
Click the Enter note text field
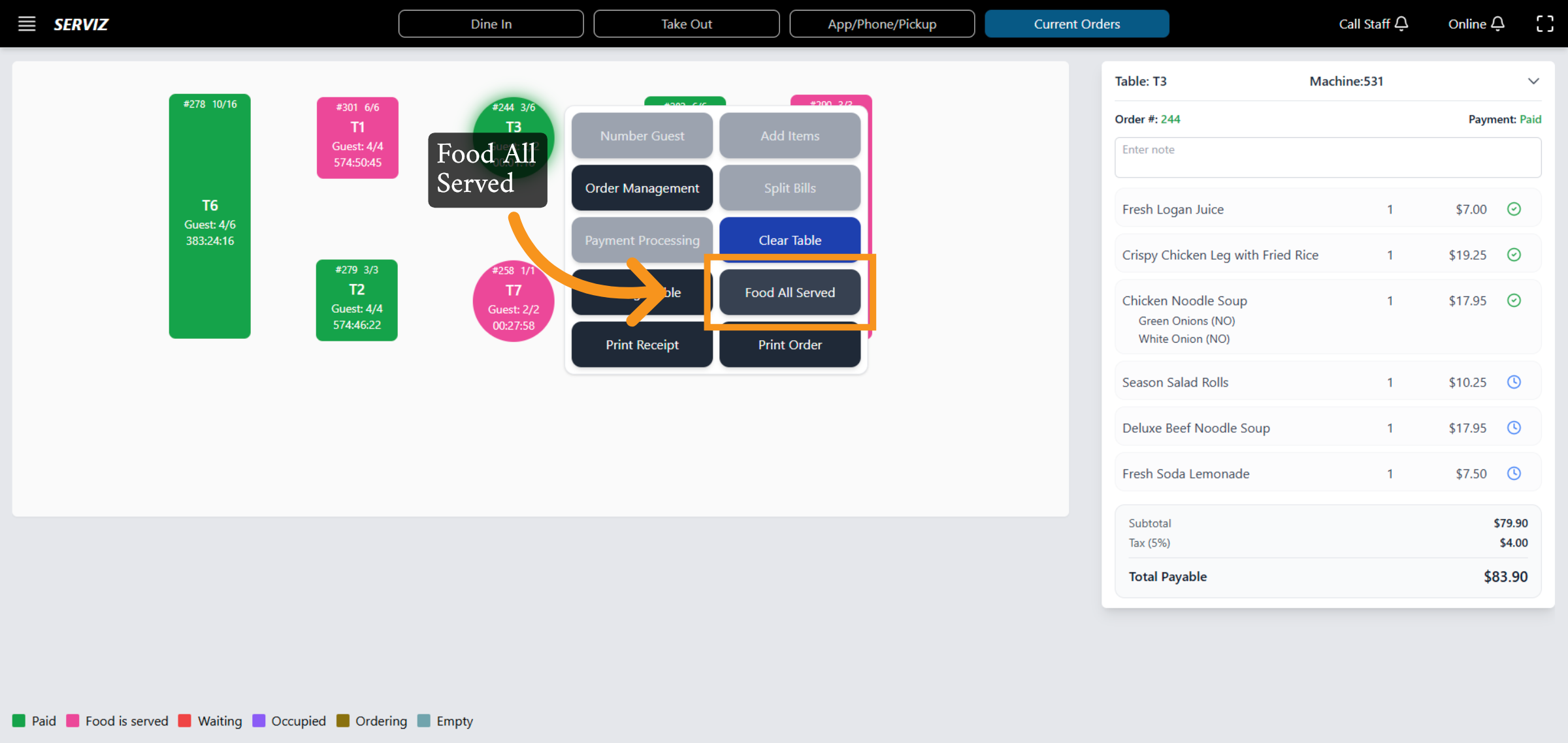[1327, 157]
